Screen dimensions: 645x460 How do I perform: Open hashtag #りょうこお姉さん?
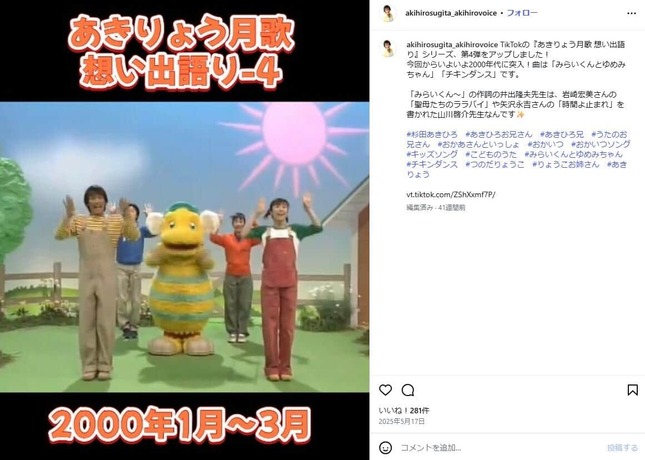tap(565, 164)
